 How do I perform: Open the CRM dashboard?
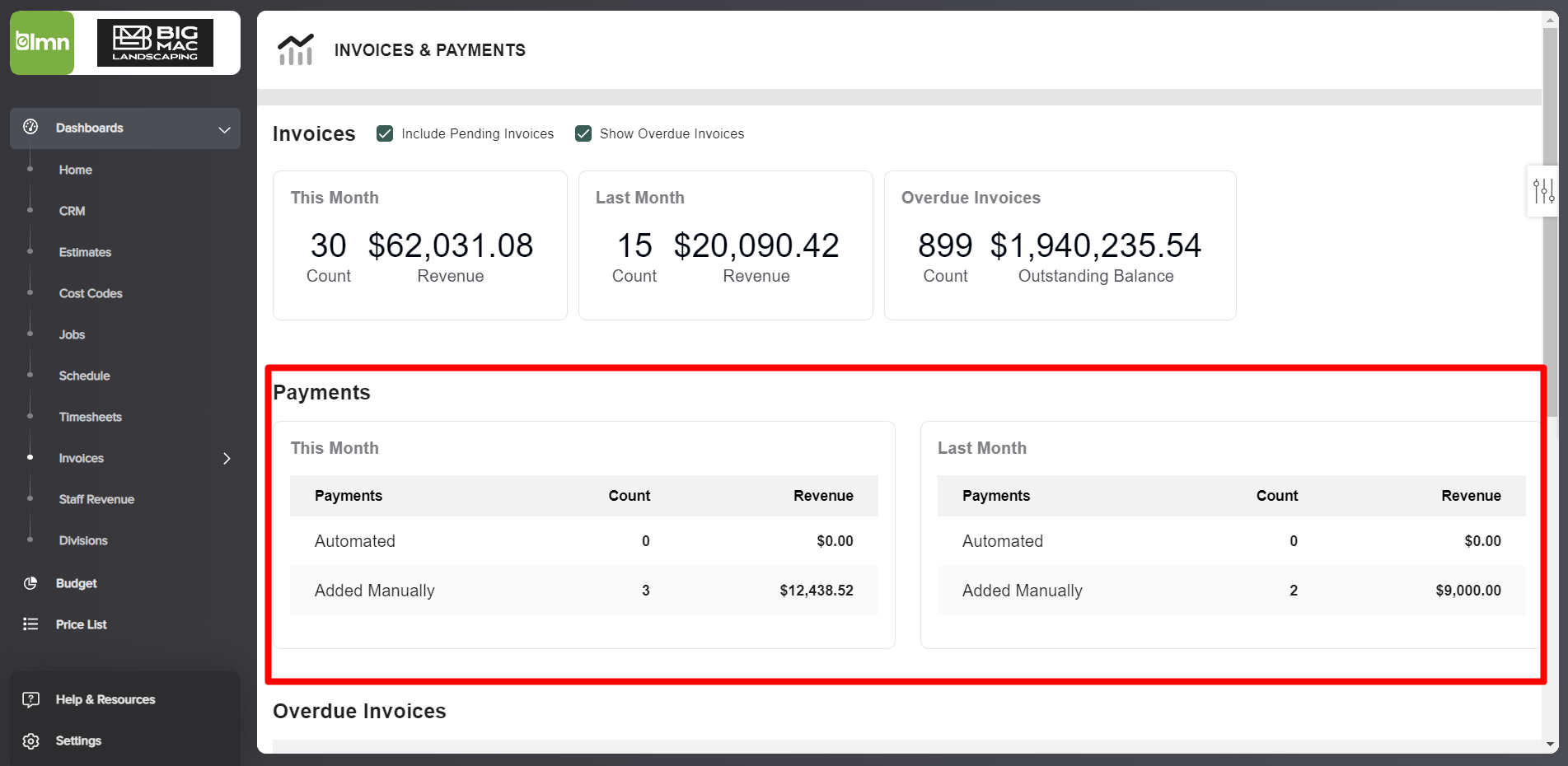(x=72, y=211)
